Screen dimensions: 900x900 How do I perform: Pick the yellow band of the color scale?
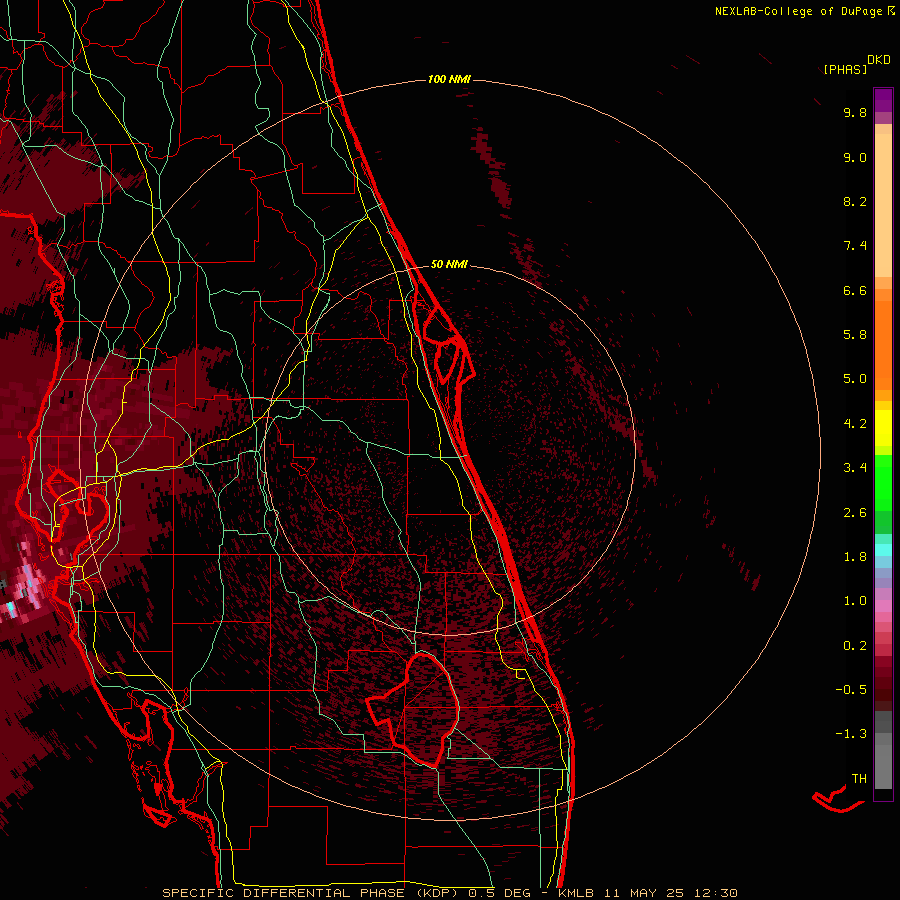coord(883,428)
